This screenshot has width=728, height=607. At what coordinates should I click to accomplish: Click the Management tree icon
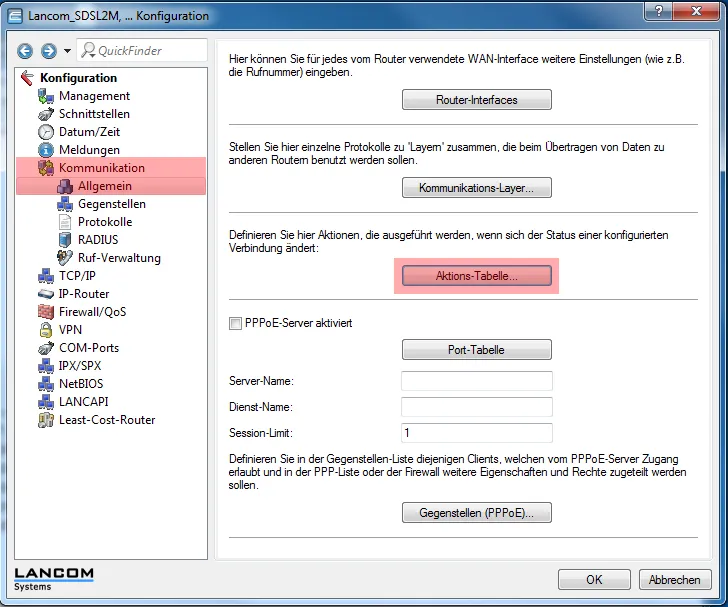(x=46, y=96)
